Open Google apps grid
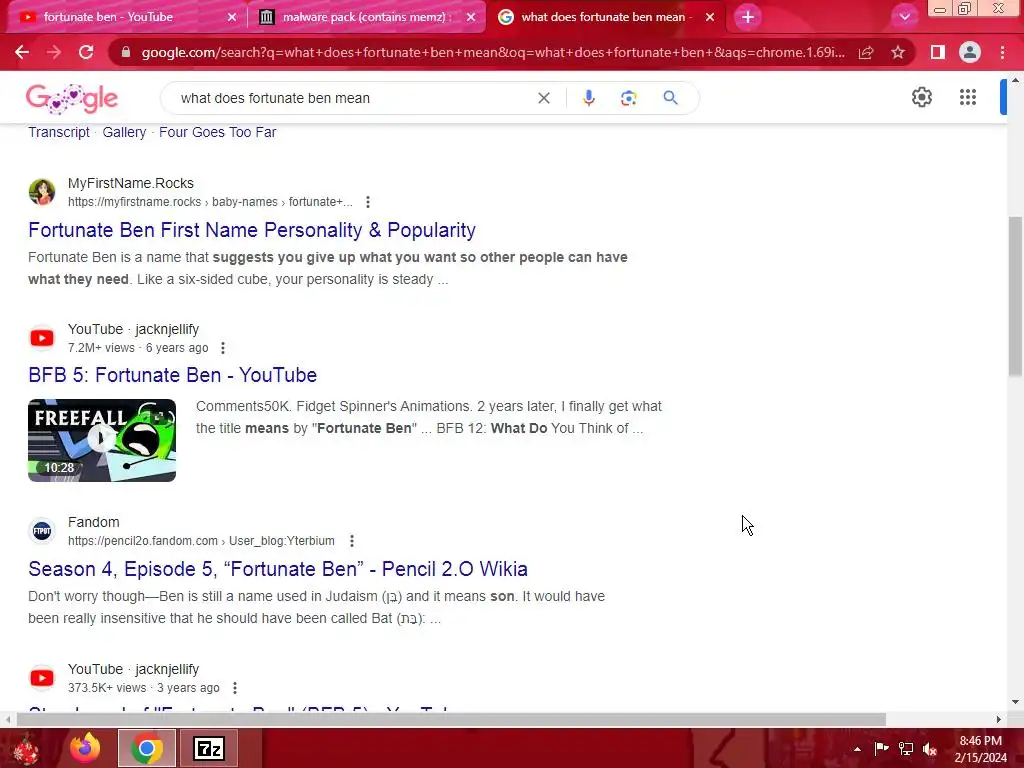 click(968, 97)
